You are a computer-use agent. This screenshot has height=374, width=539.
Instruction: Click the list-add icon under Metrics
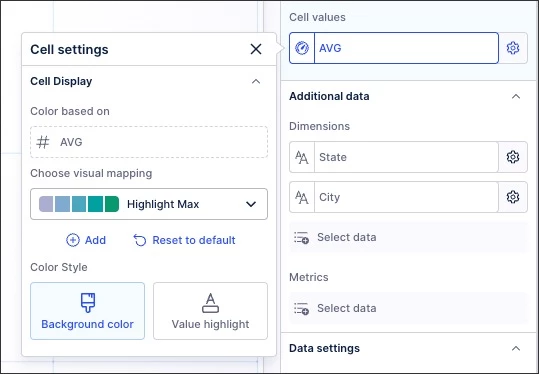[301, 308]
